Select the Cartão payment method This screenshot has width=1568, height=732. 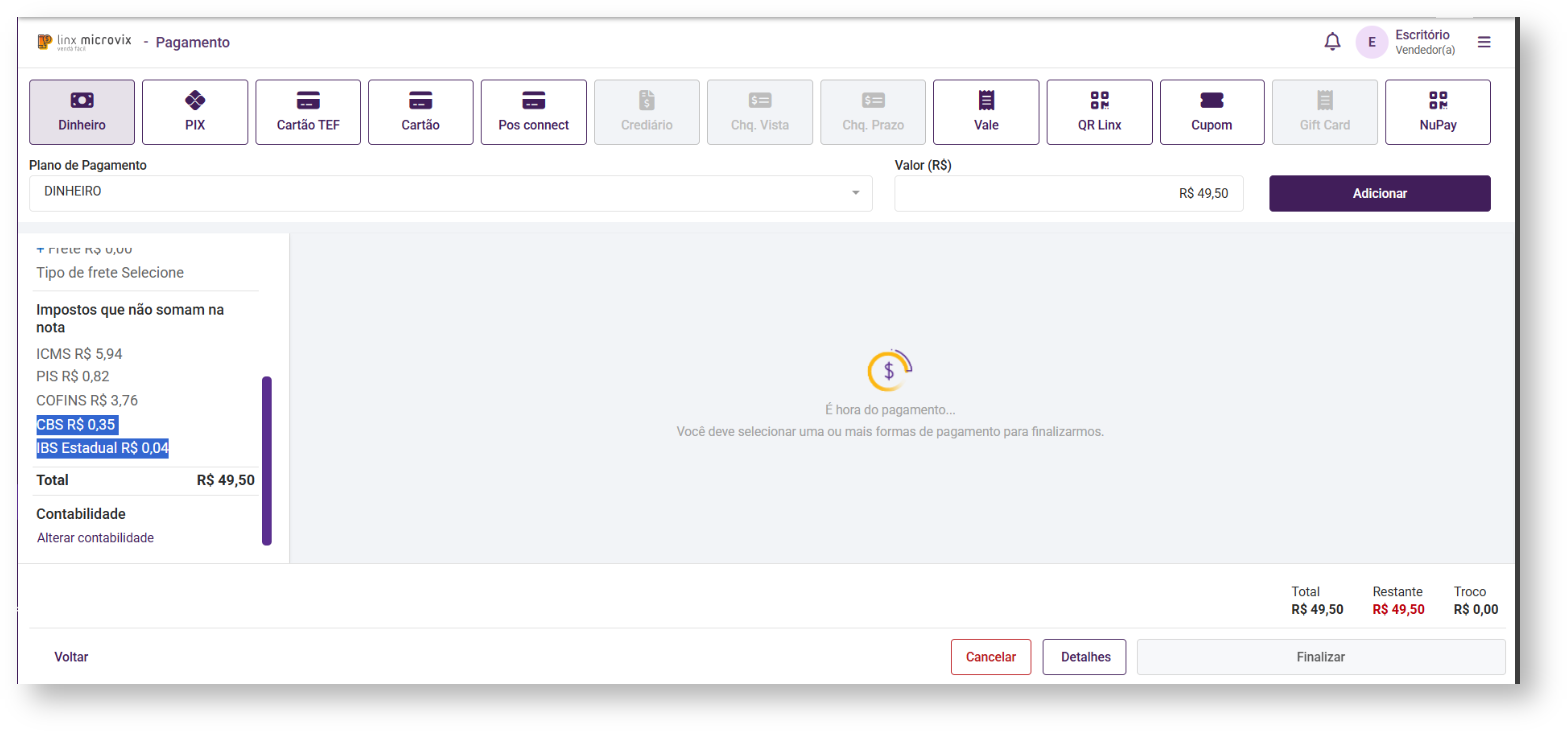point(420,112)
